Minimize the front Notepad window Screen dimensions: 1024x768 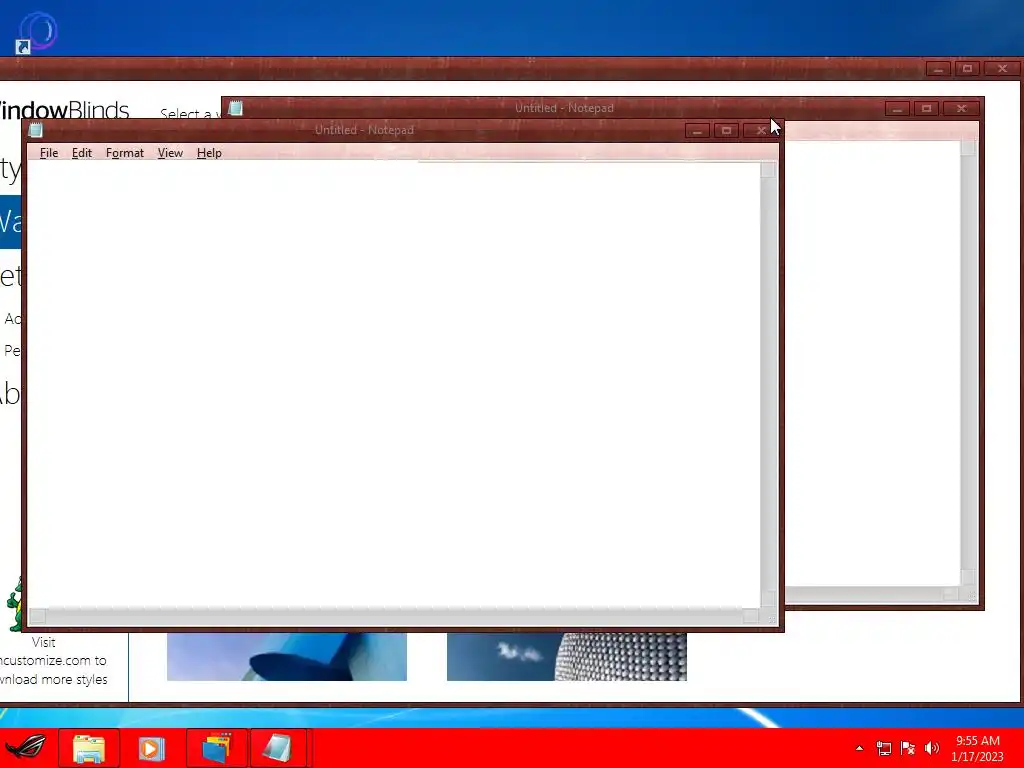click(697, 131)
